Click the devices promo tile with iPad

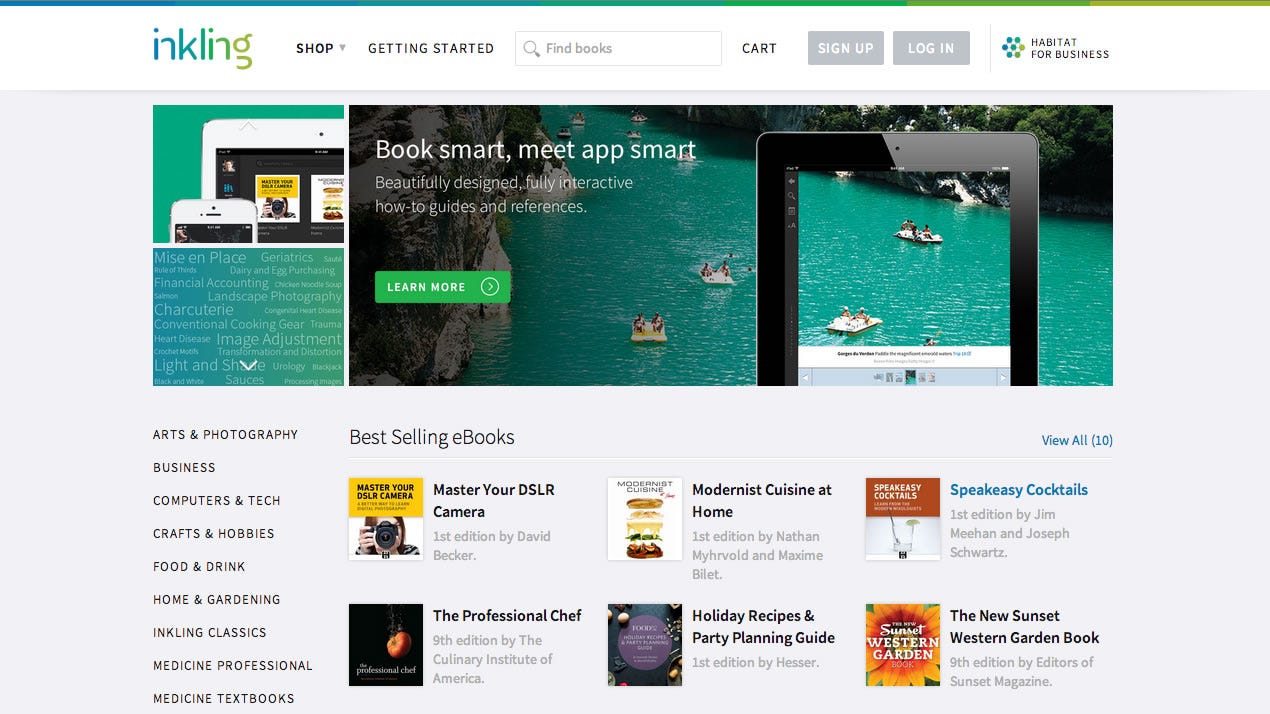tap(248, 174)
